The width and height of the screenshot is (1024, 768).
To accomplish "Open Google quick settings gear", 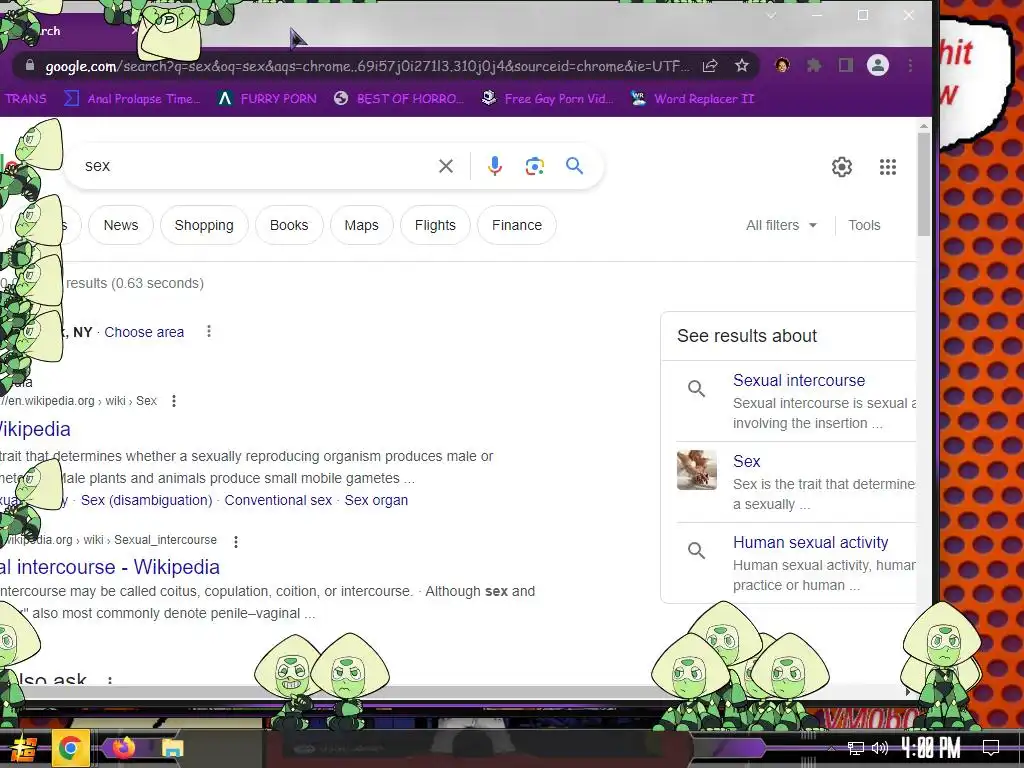I will click(842, 167).
